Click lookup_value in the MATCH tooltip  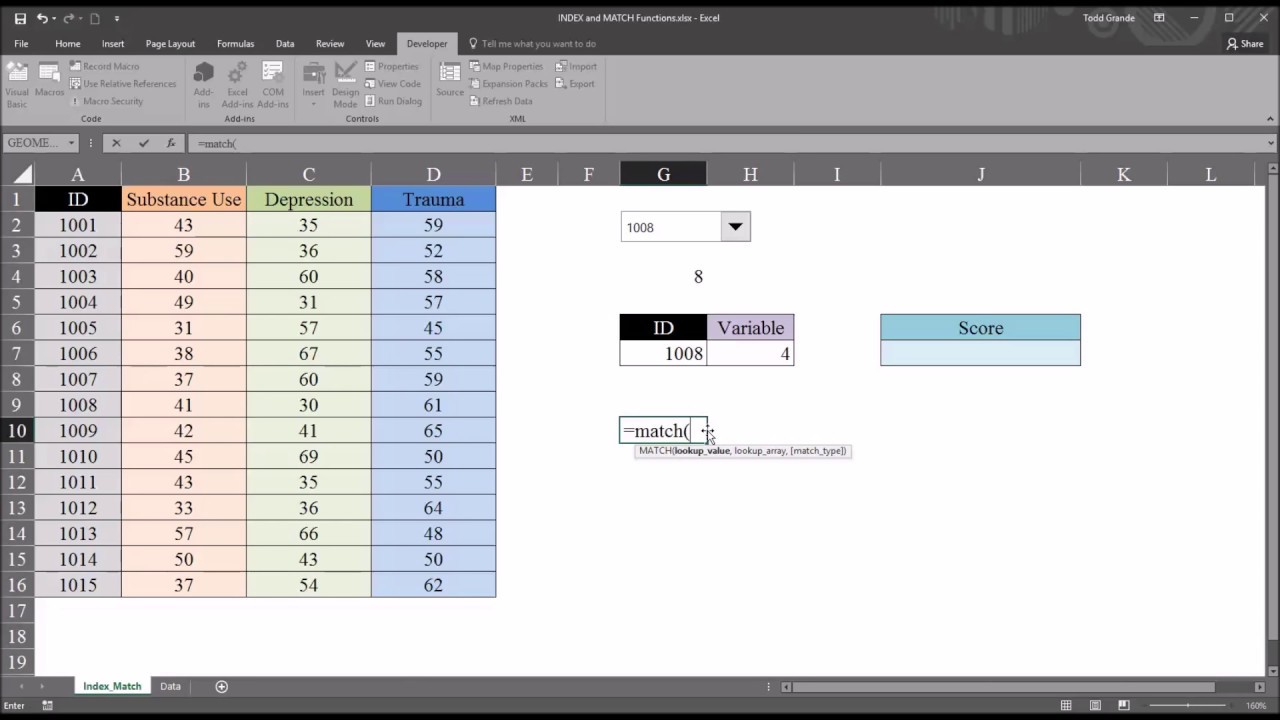[x=702, y=451]
